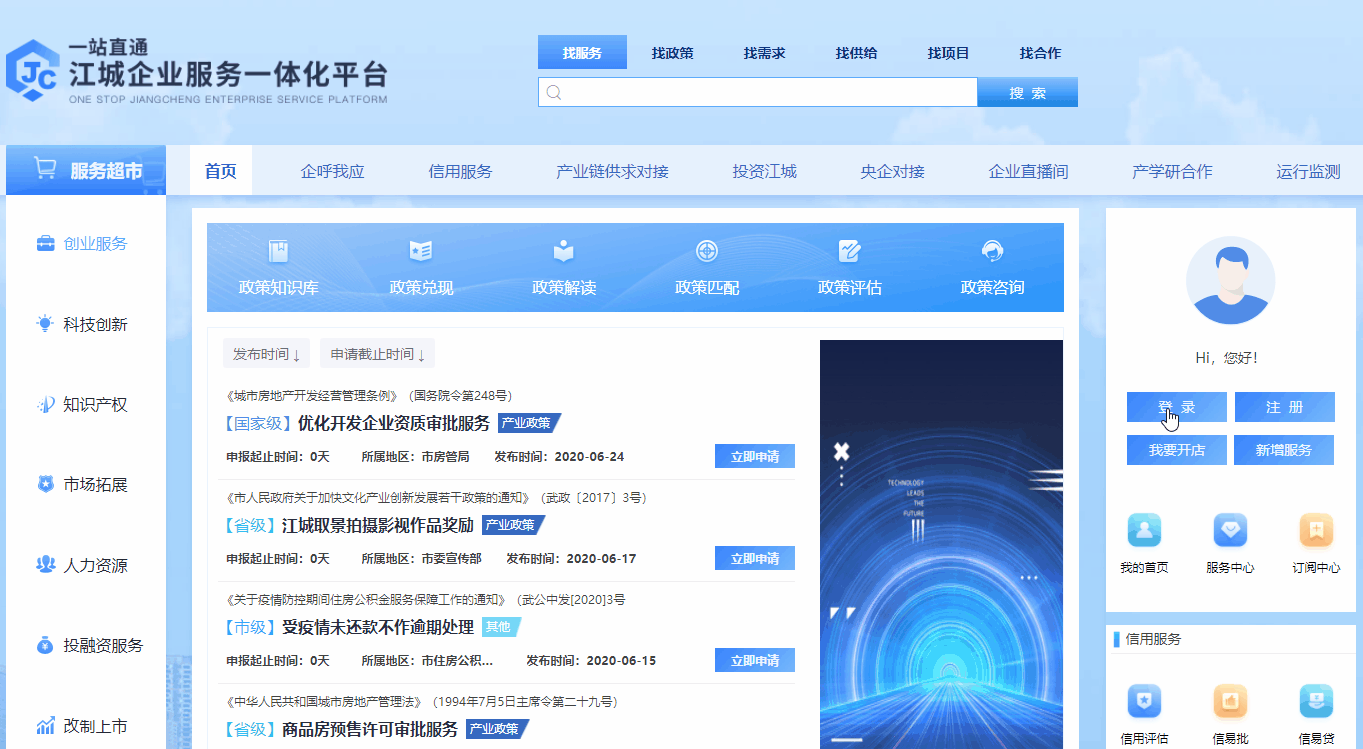Image resolution: width=1363 pixels, height=749 pixels.
Task: Open 政策解读 from the policy toolbar
Action: pyautogui.click(x=563, y=268)
